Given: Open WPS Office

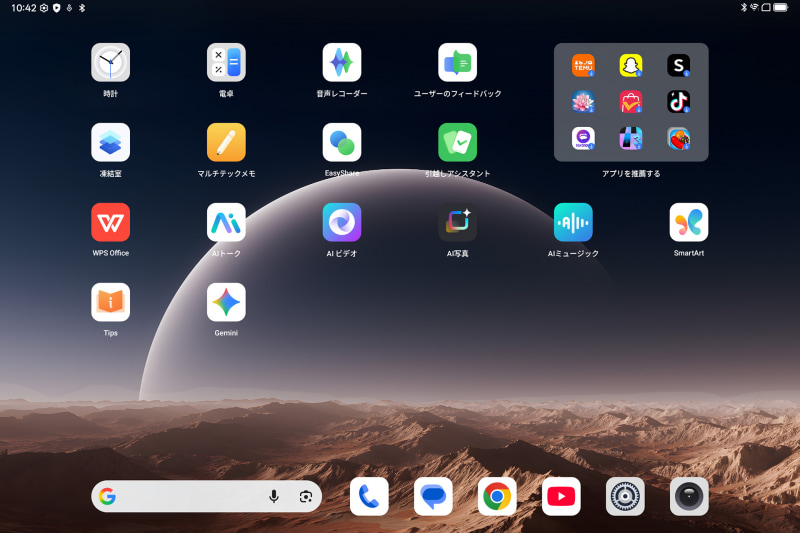Looking at the screenshot, I should [110, 222].
